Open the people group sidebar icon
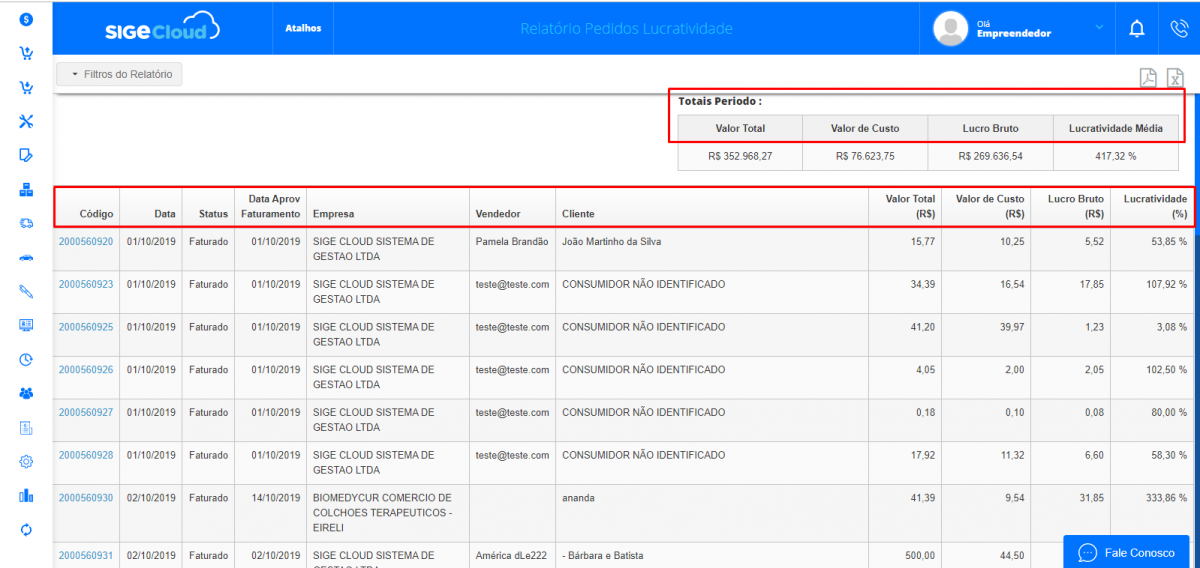The height and width of the screenshot is (568, 1200). coord(26,393)
